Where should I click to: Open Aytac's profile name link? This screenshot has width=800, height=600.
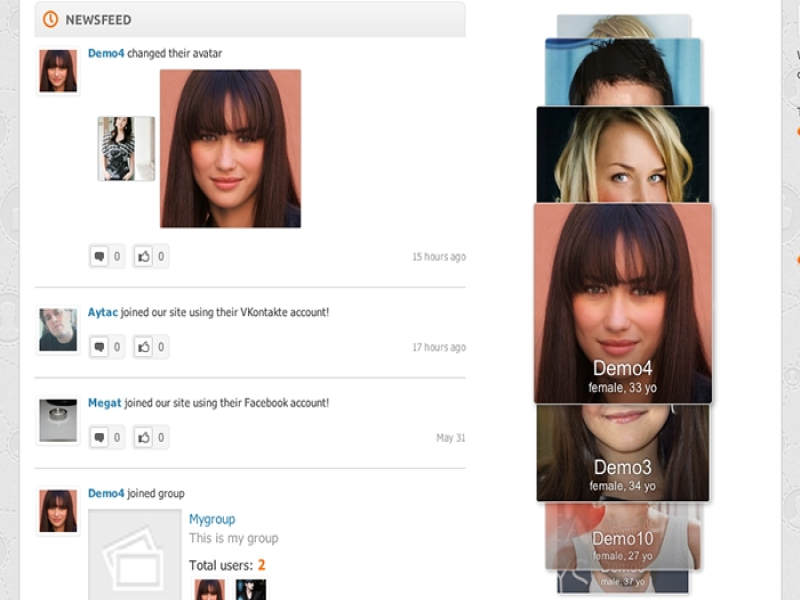pyautogui.click(x=102, y=312)
